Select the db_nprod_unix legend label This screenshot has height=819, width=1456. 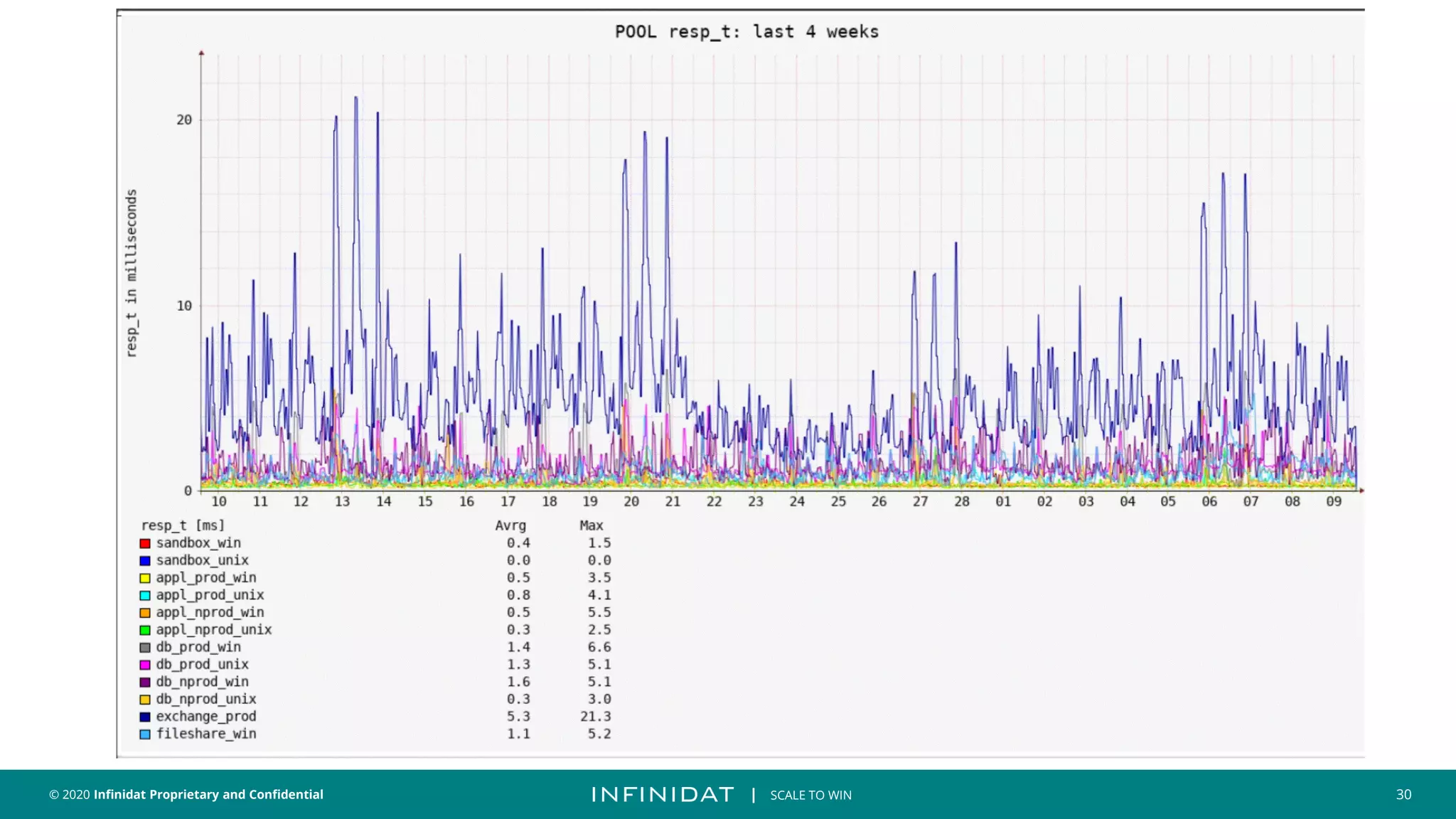point(206,700)
